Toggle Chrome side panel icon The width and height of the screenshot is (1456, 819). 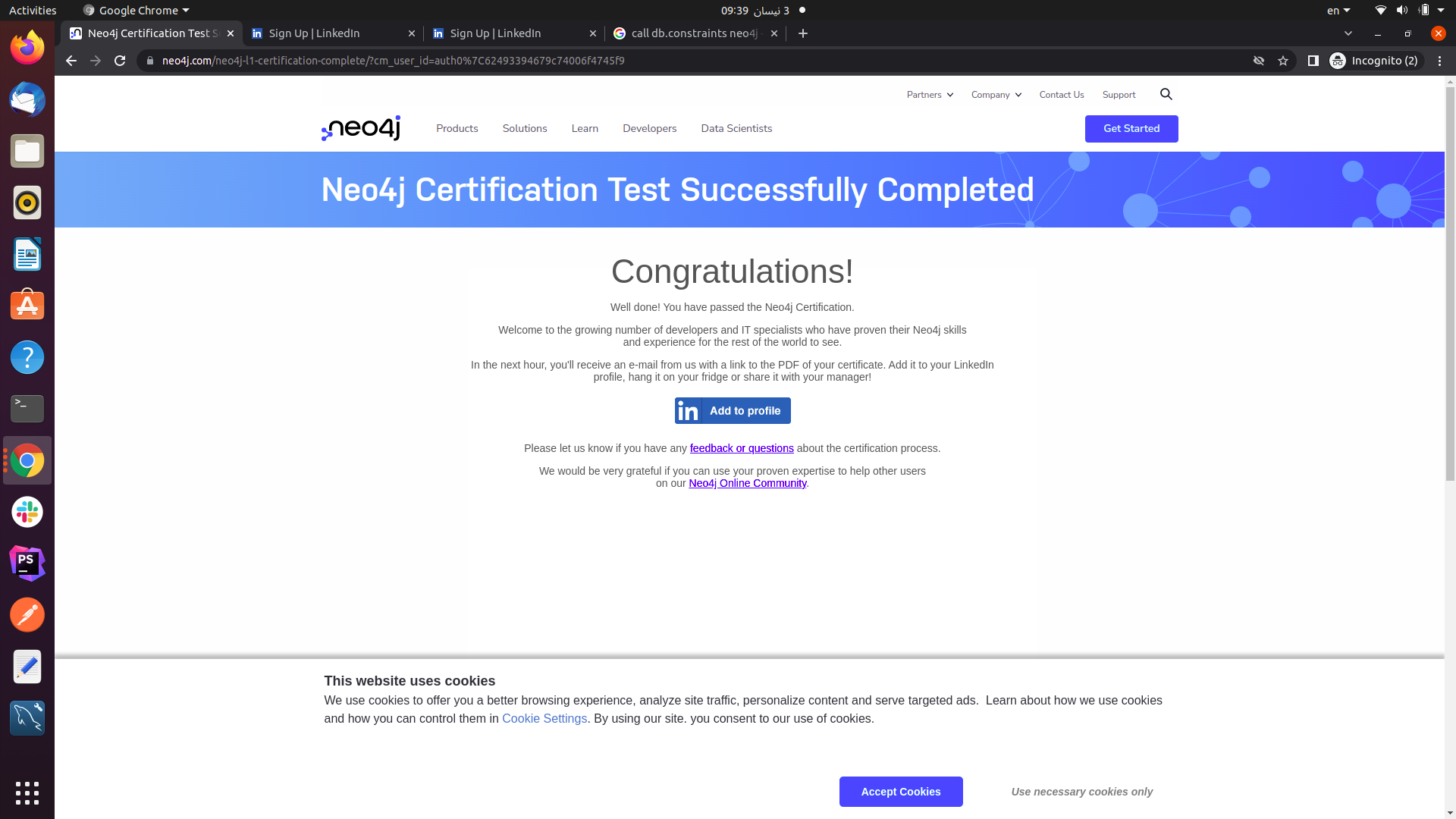click(x=1313, y=61)
